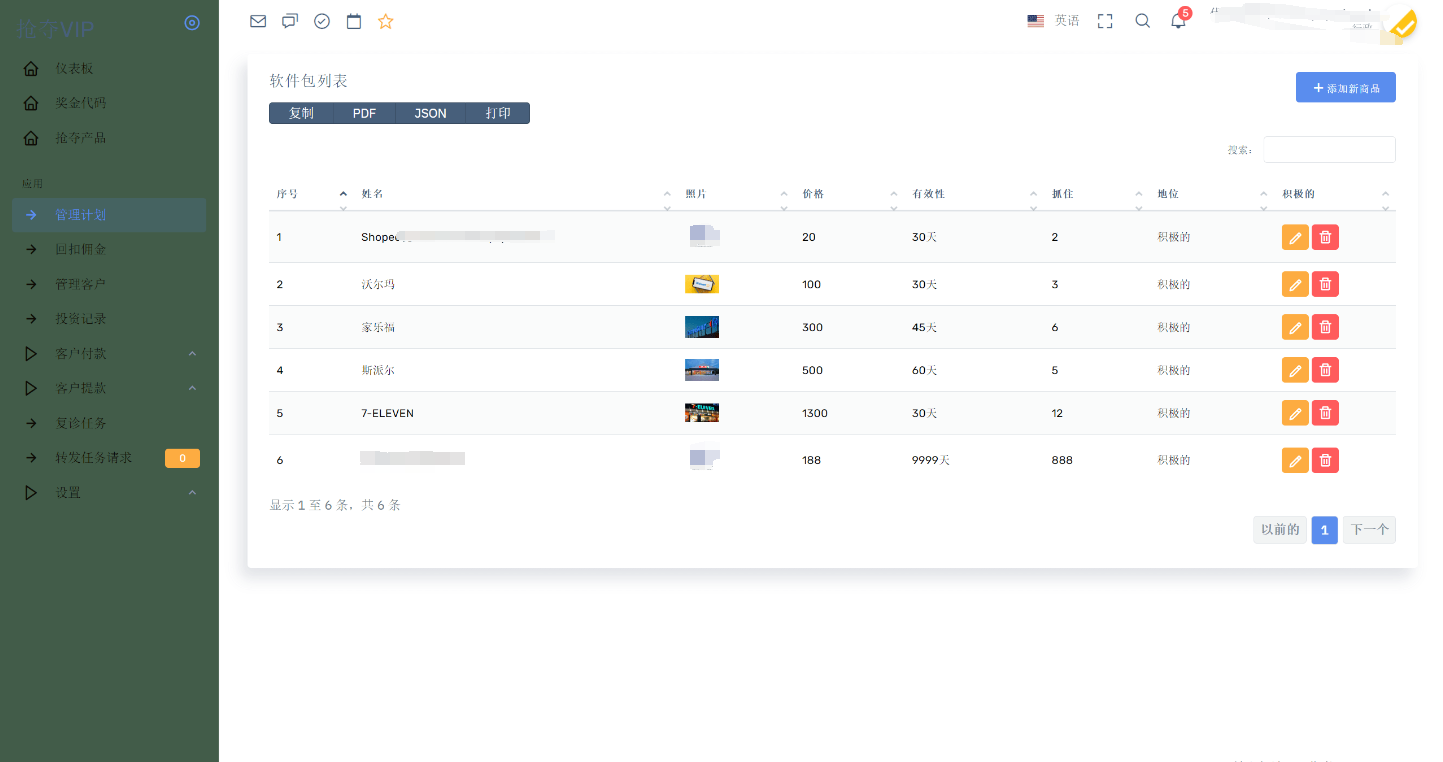Expand the 设置 sidebar menu

point(109,492)
